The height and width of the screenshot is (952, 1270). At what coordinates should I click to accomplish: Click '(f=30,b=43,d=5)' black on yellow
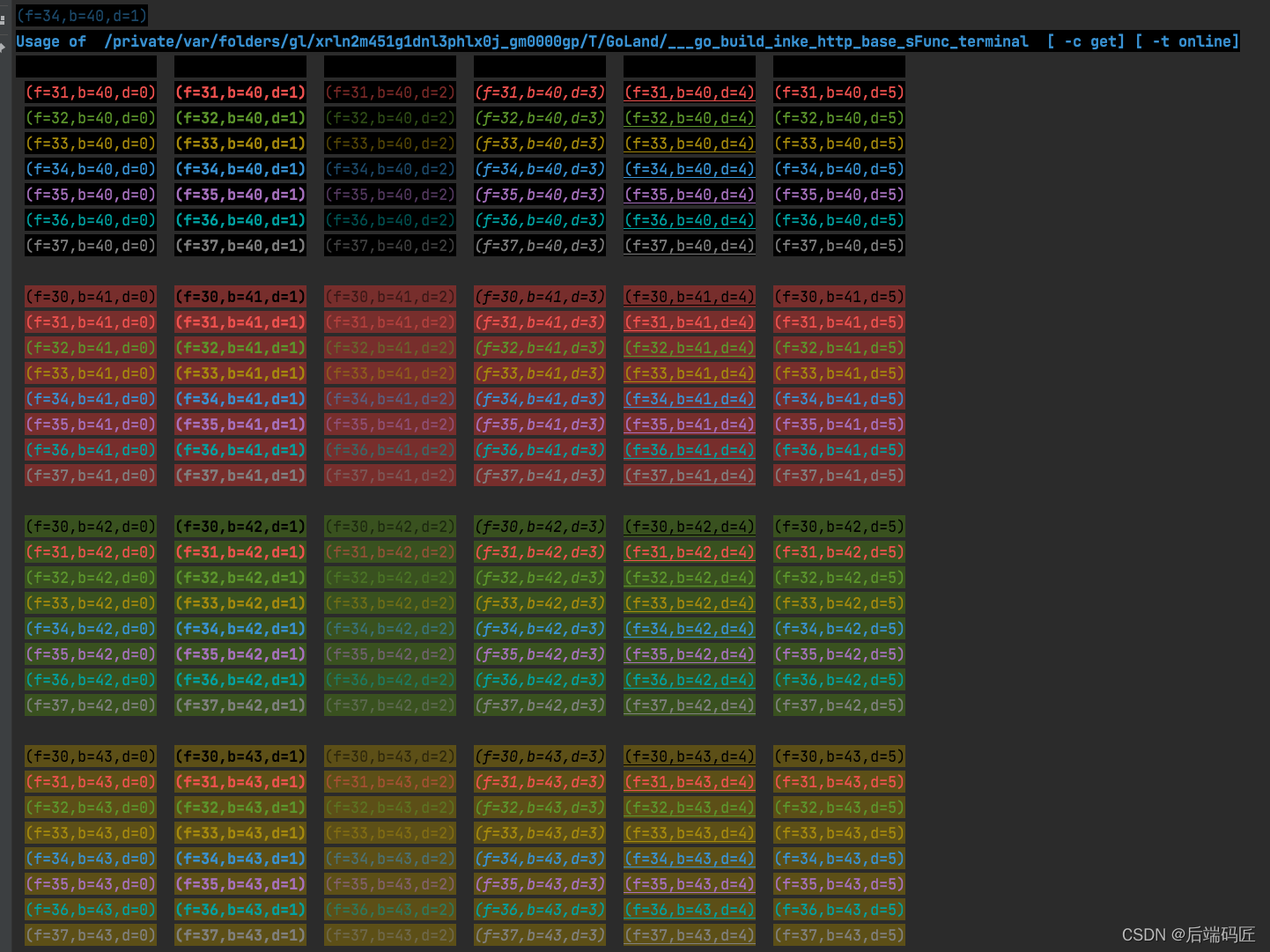pos(839,756)
